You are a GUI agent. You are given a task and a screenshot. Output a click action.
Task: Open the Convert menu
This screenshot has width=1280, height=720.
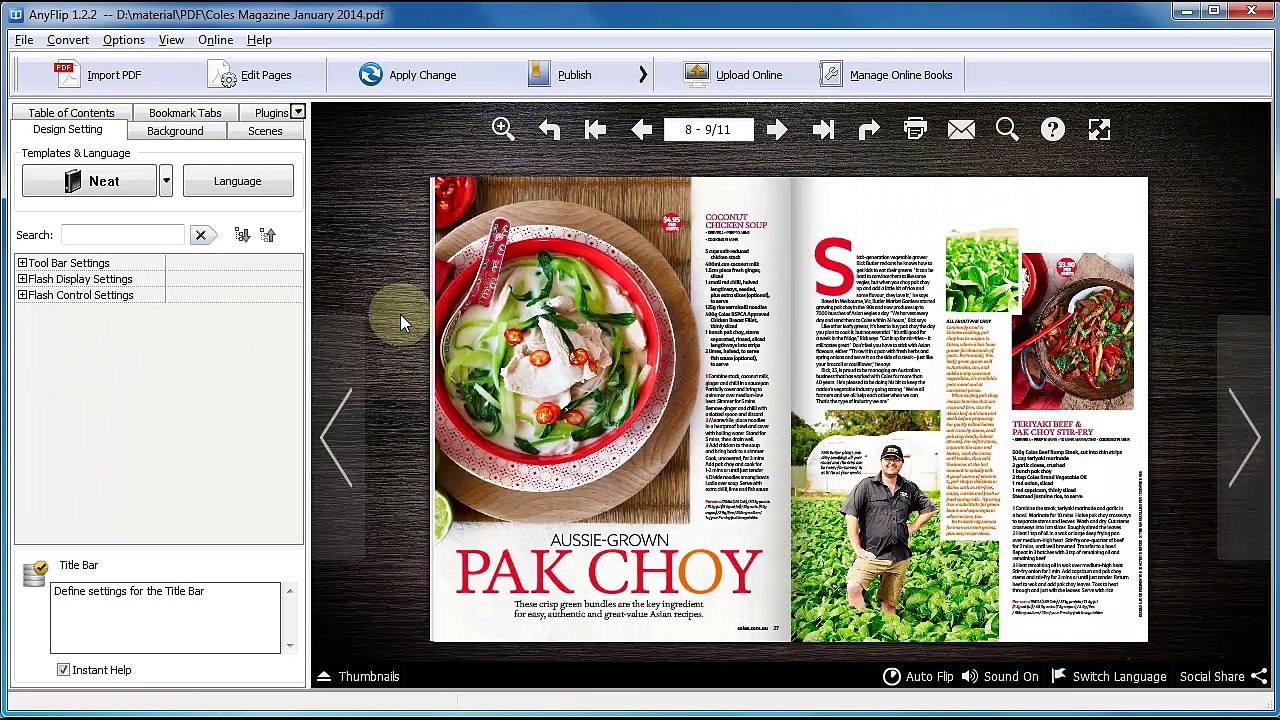(x=68, y=40)
